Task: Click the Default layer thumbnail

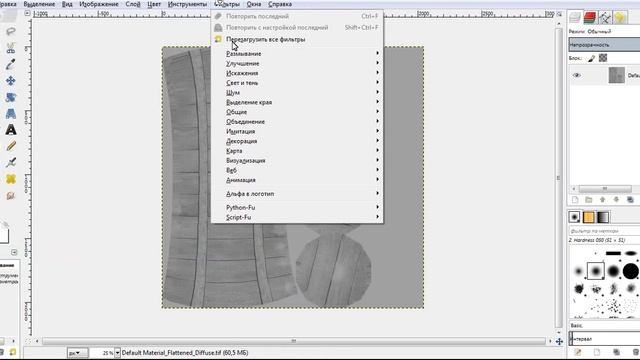Action: click(616, 76)
